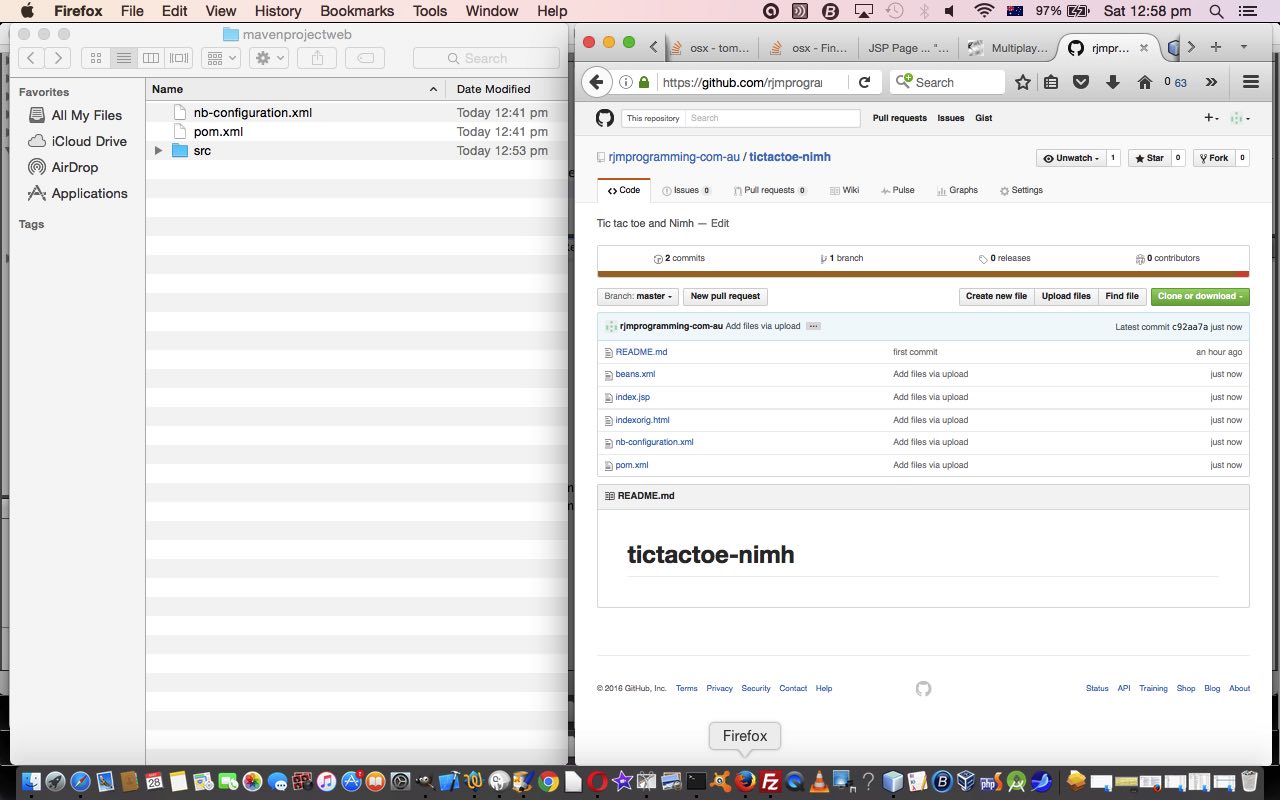Open Google Chrome from the Dock

(x=547, y=781)
